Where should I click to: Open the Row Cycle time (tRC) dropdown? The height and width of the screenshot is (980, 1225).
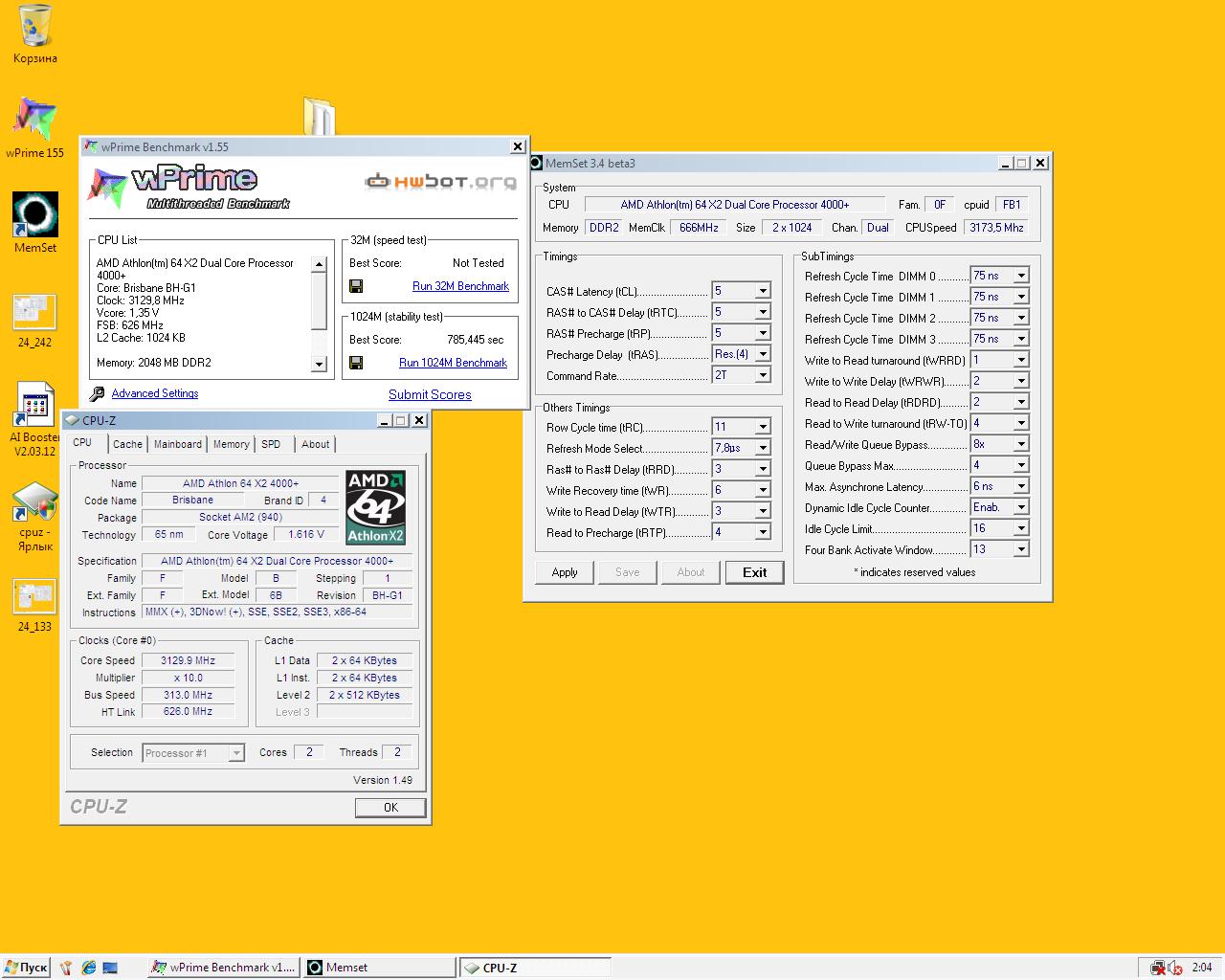tap(763, 427)
